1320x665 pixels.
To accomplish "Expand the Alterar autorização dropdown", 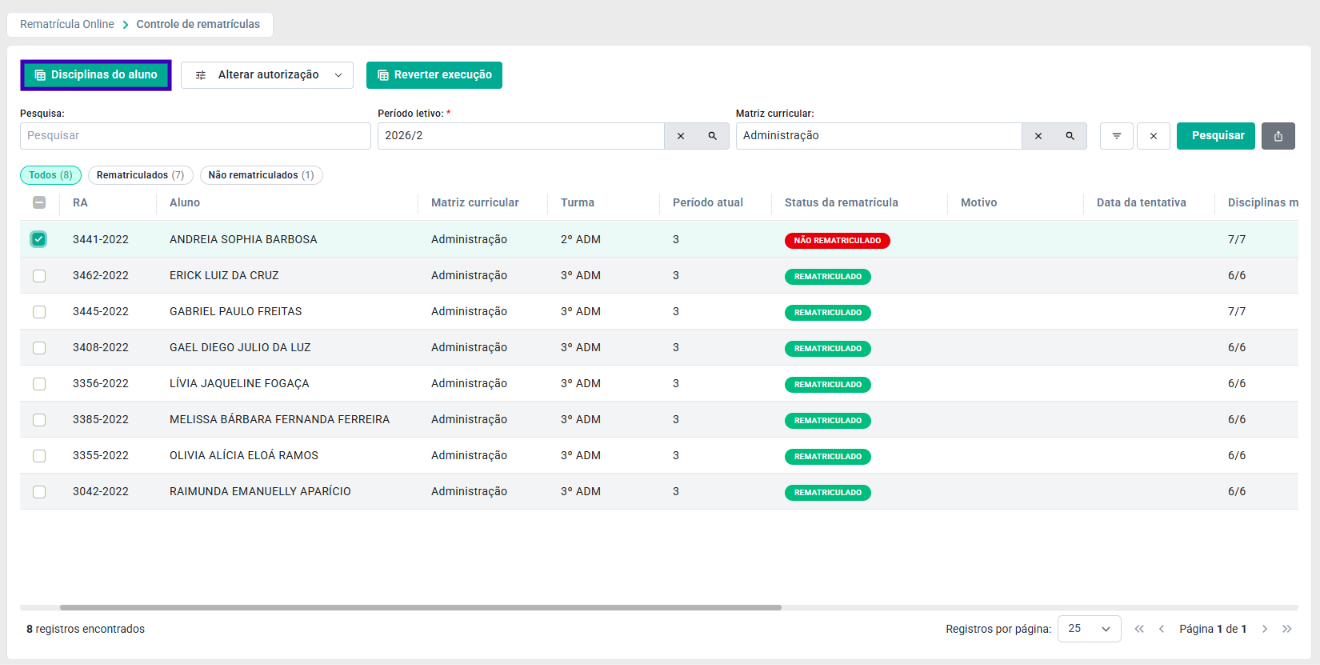I will click(x=267, y=75).
